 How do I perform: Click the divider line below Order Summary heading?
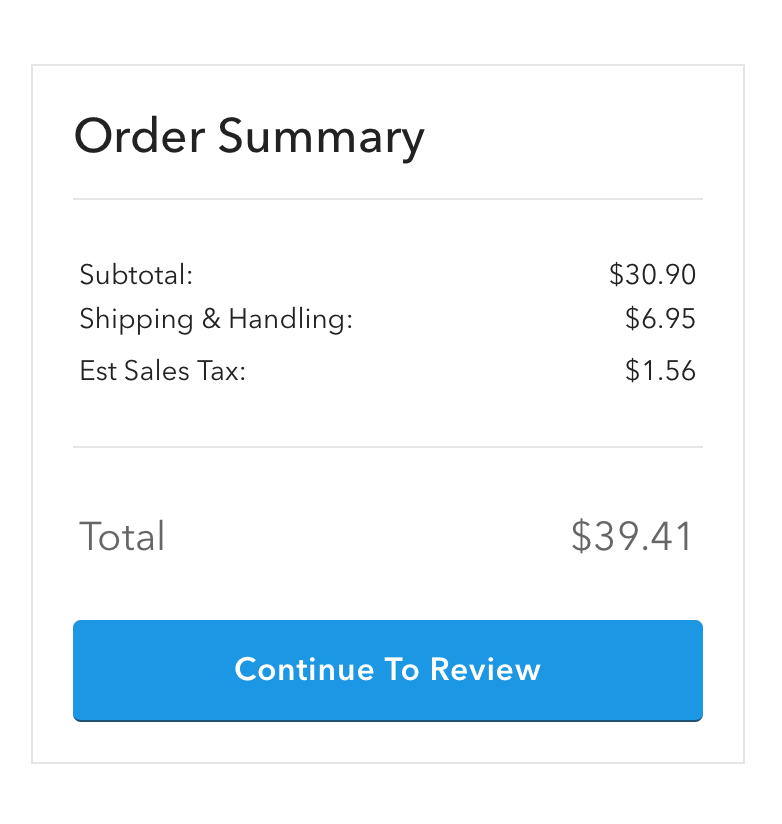(x=388, y=200)
